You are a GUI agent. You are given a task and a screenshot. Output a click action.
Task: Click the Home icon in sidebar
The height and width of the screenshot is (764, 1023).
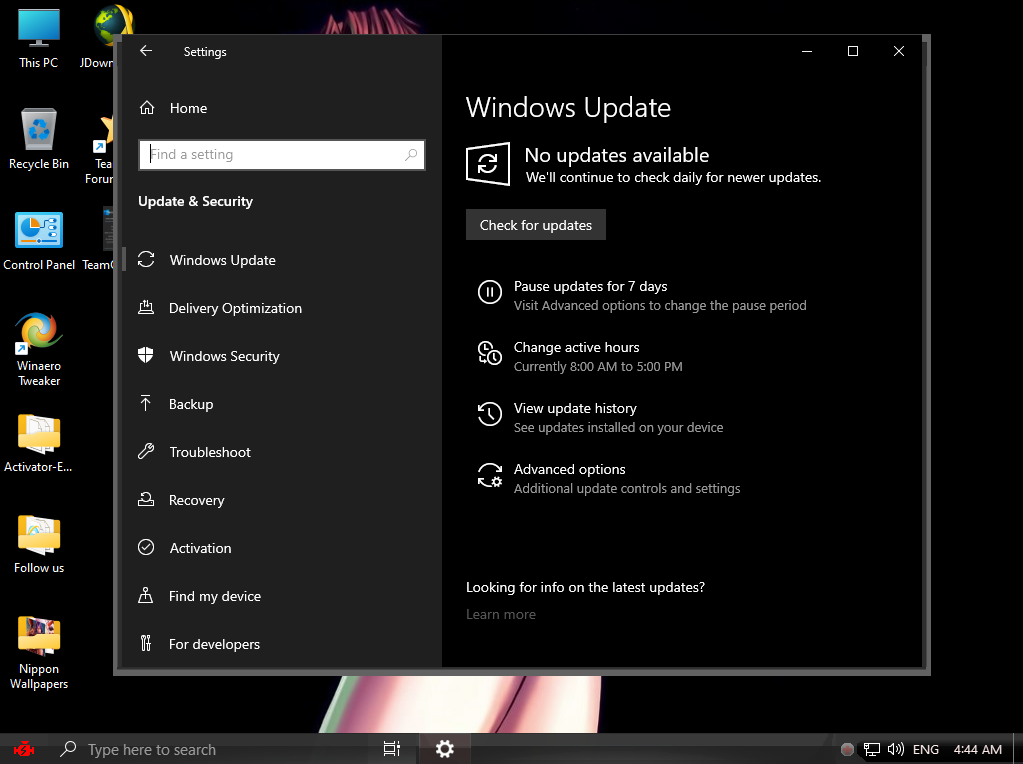pos(147,108)
